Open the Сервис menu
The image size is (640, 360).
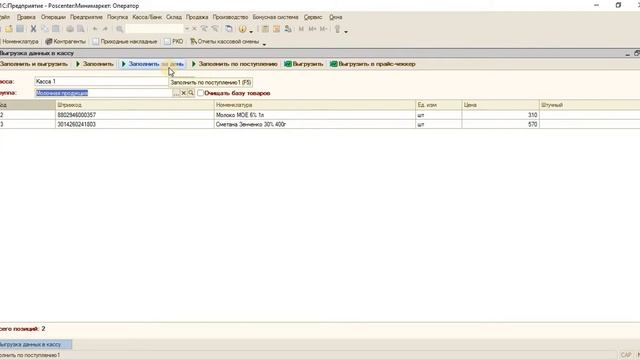pyautogui.click(x=313, y=17)
